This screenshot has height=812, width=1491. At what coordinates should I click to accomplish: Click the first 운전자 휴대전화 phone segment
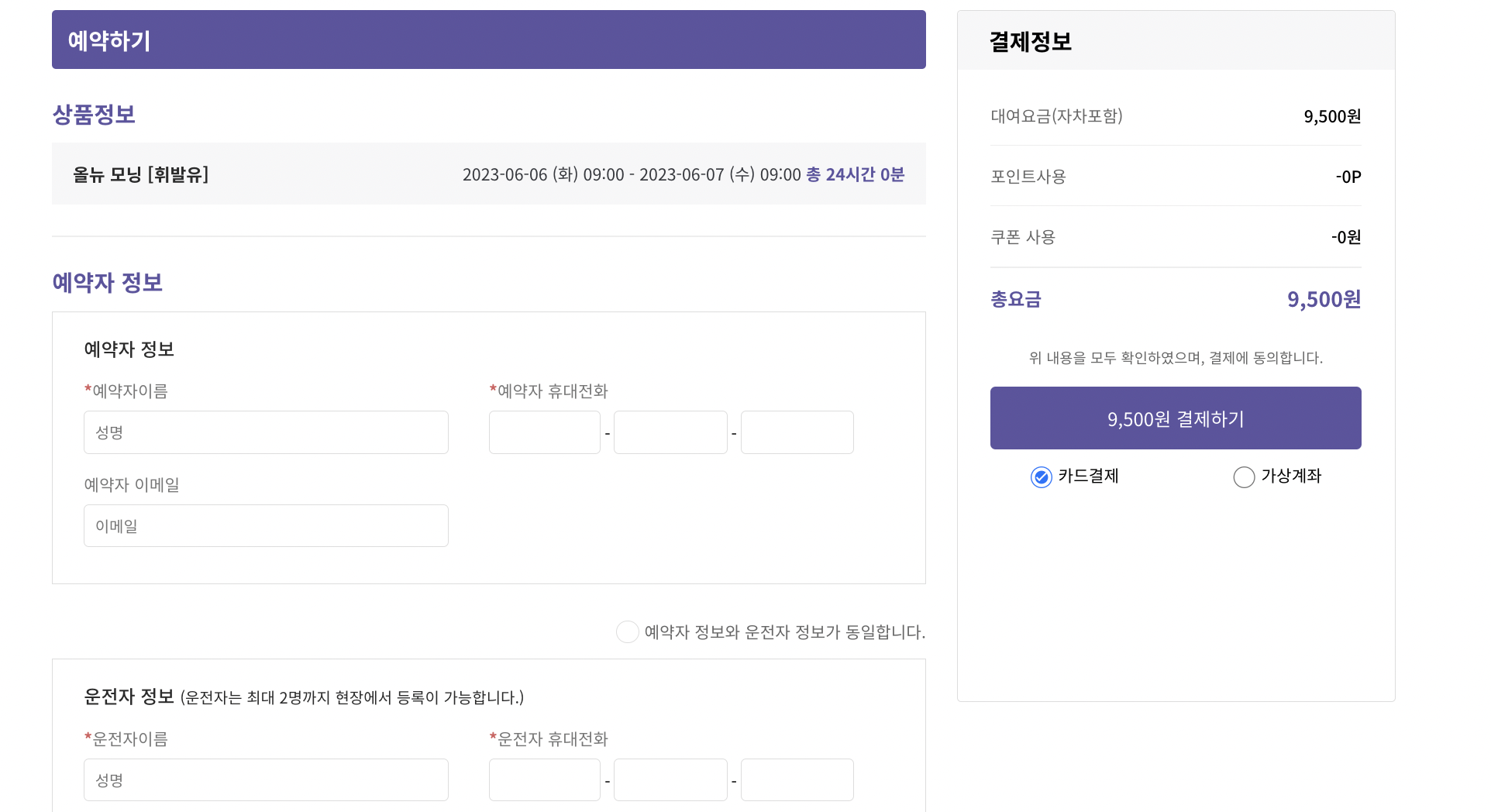click(544, 779)
